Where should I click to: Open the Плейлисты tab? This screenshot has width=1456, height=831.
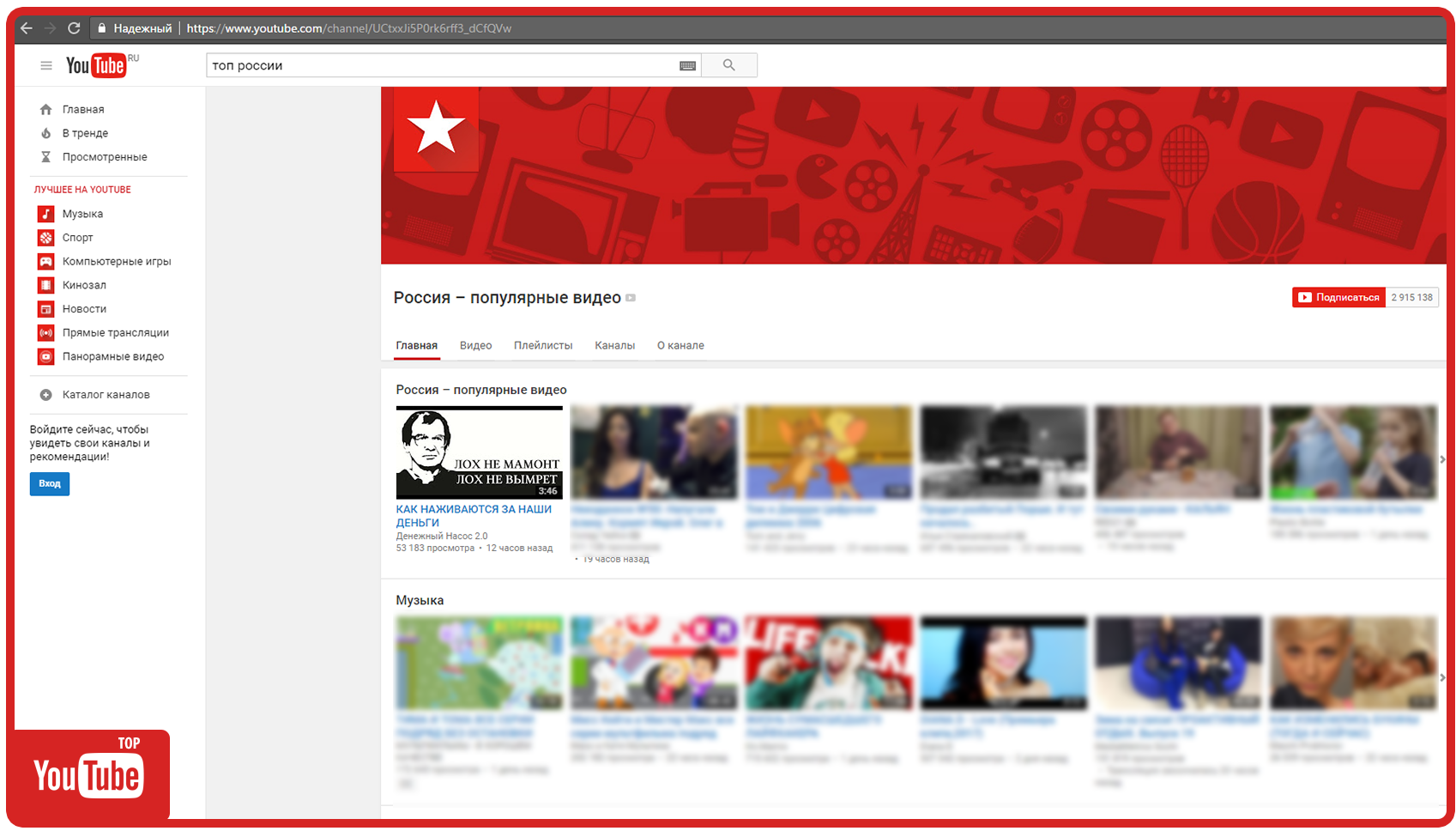point(543,345)
